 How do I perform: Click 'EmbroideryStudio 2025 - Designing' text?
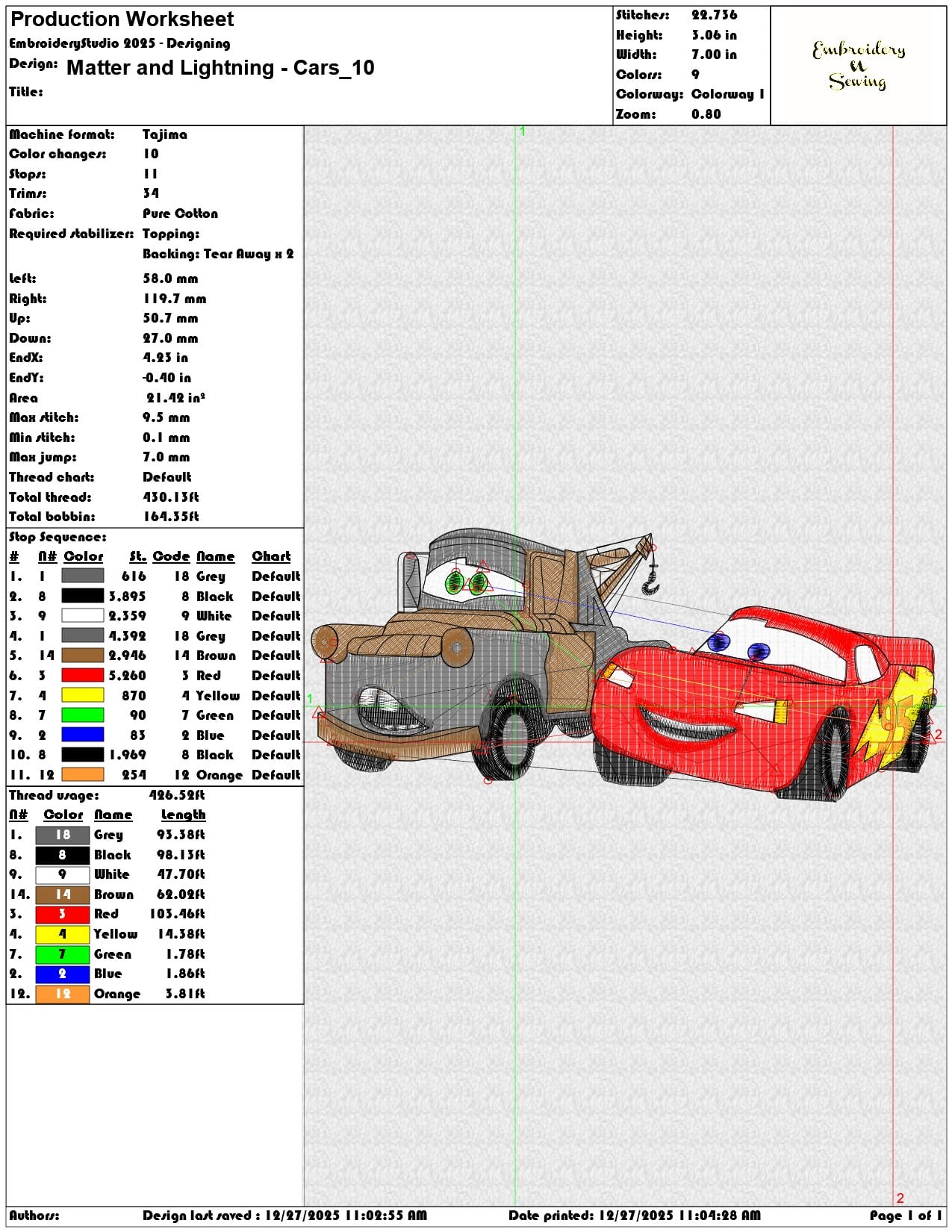click(119, 43)
